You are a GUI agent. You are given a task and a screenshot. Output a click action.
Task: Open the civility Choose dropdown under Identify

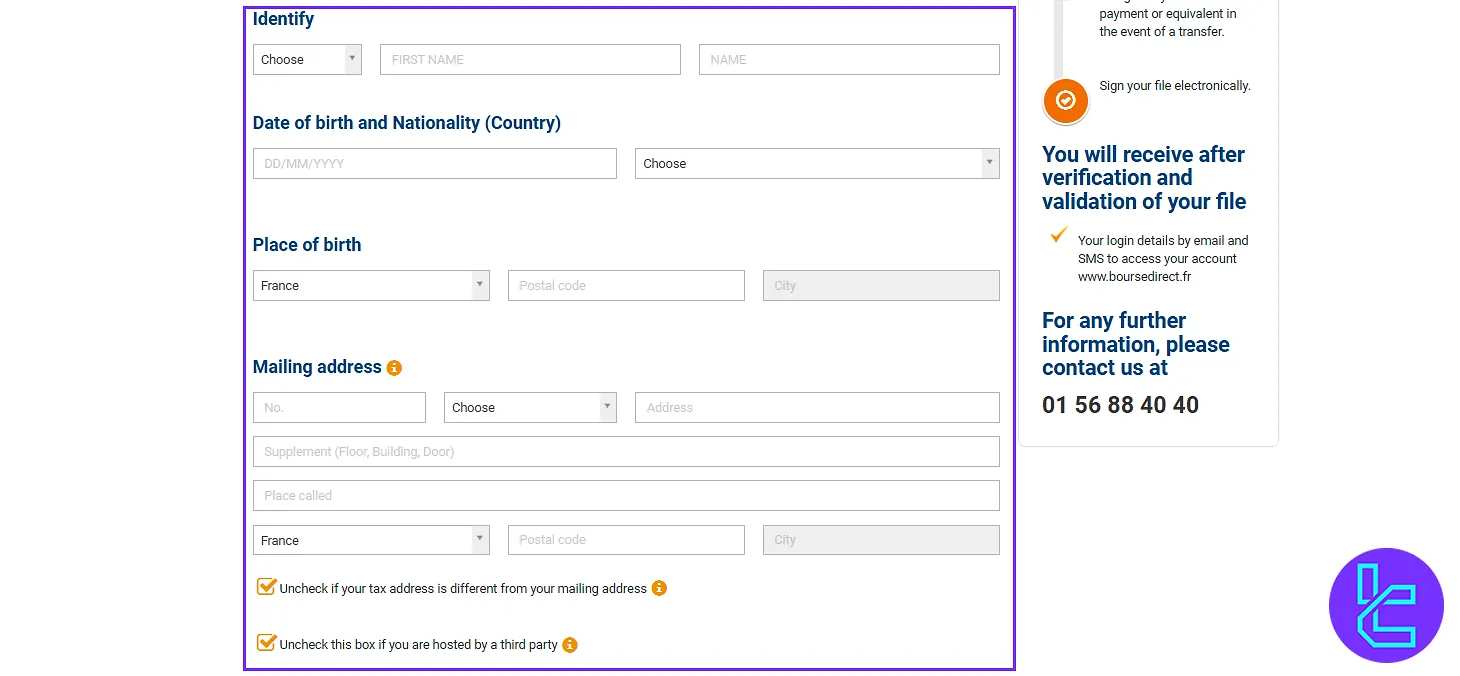[307, 59]
